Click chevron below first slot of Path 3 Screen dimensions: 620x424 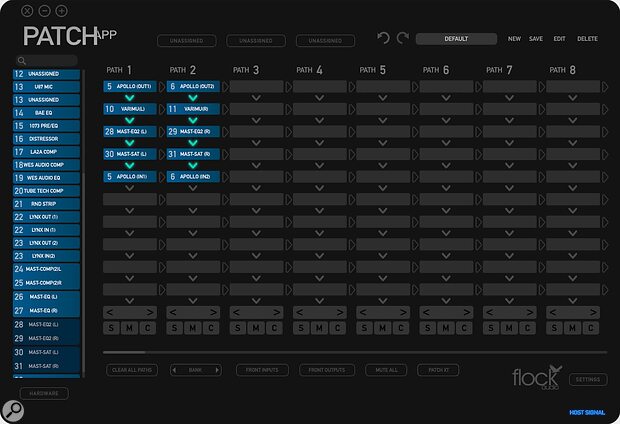(x=256, y=98)
